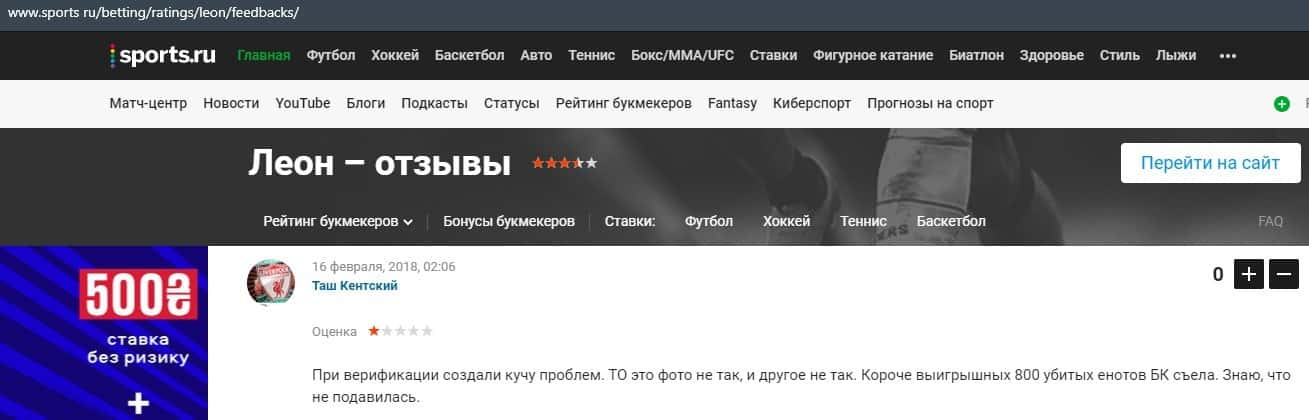Open the Главная tab
1309x420 pixels.
point(264,55)
